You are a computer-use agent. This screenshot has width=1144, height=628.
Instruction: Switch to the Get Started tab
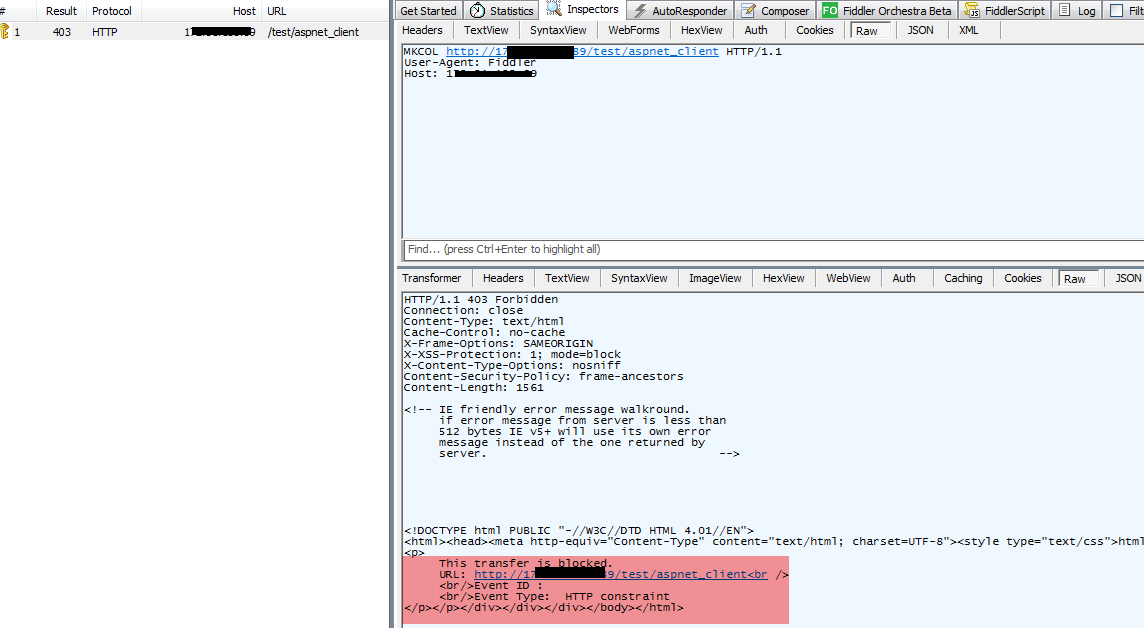(x=428, y=11)
